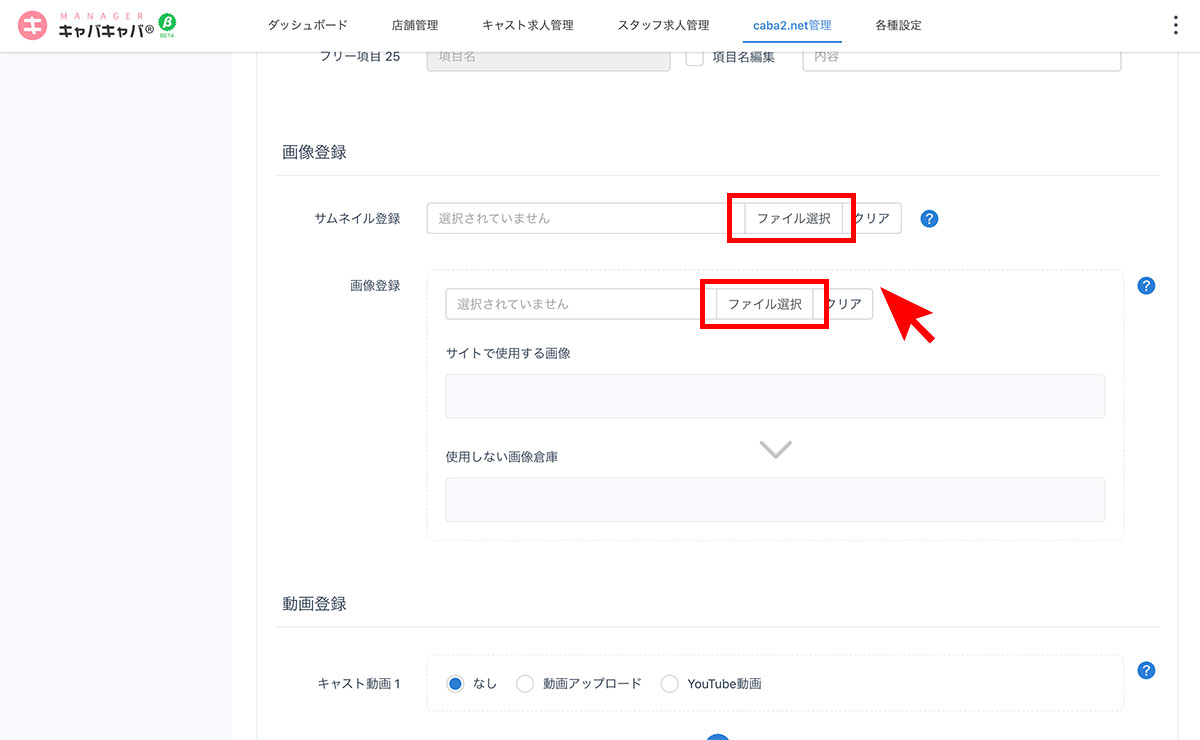Click ファイル選択 in the 画像登録 box

(x=765, y=304)
